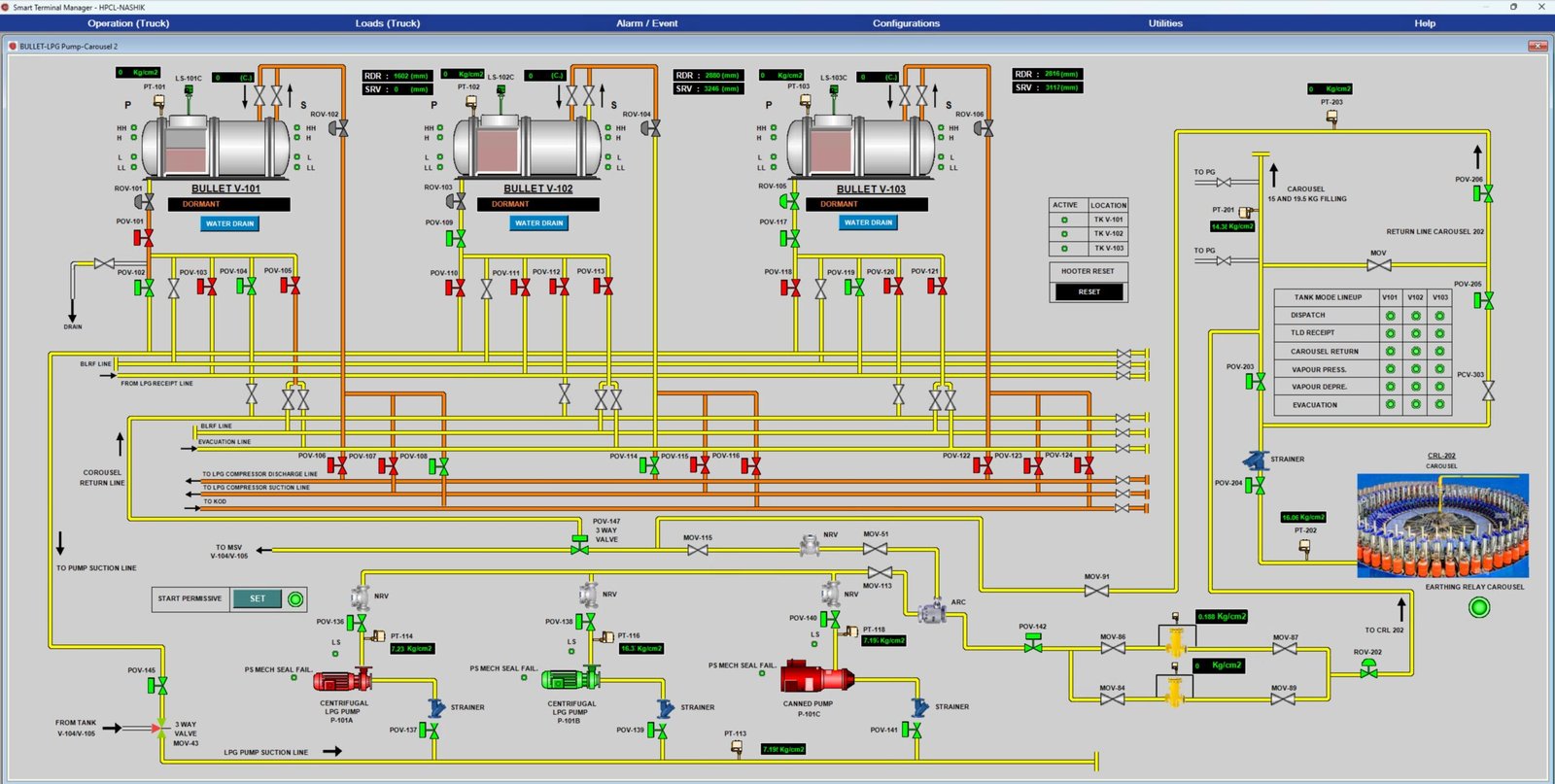Toggle the Active indicator for TK V-101
The image size is (1555, 784).
tap(1064, 220)
